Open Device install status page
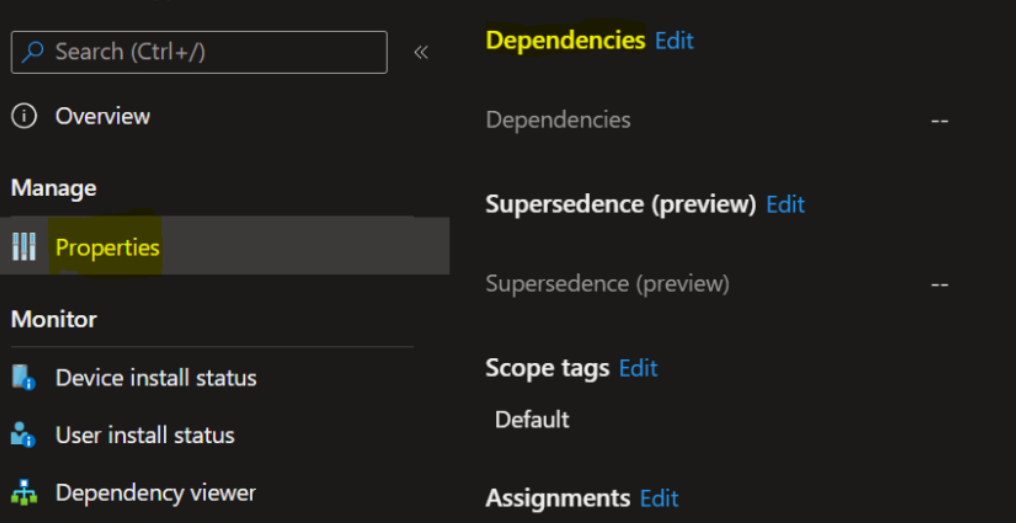1016x523 pixels. pos(156,378)
